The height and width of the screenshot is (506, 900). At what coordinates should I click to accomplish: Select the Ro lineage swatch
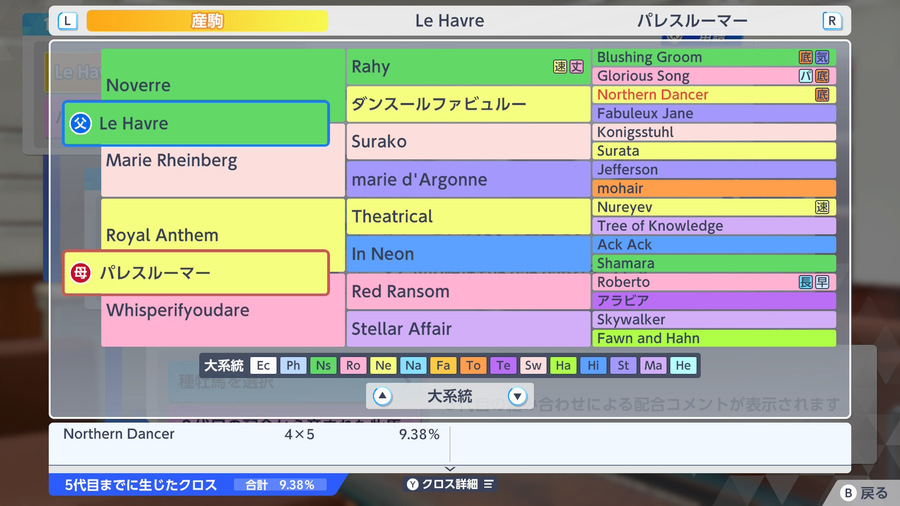point(353,365)
